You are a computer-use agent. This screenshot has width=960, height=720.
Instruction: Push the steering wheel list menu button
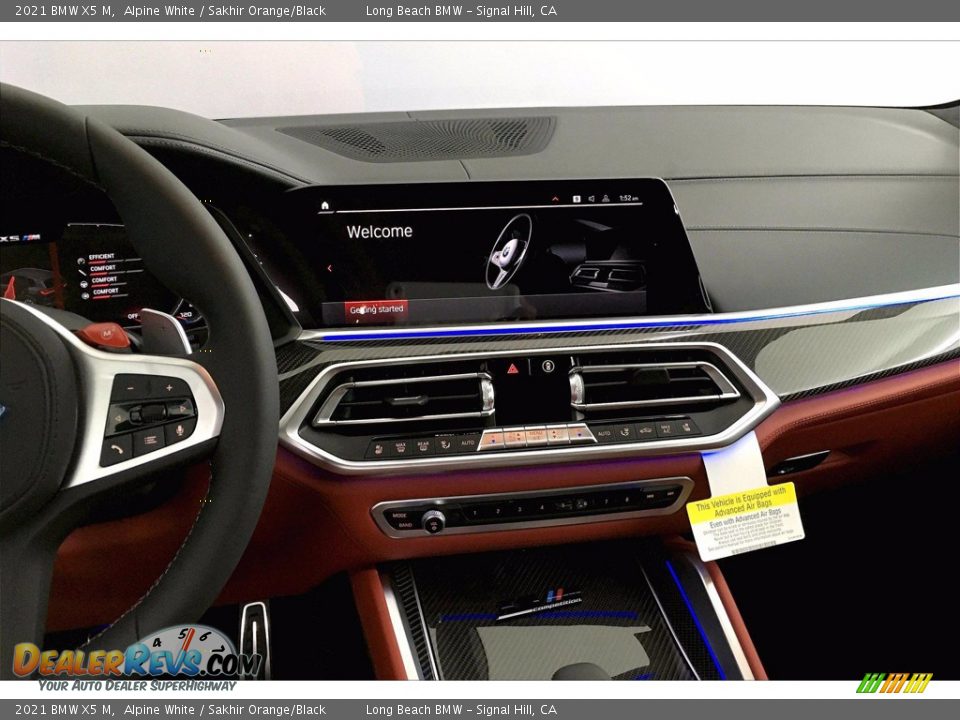(x=150, y=440)
